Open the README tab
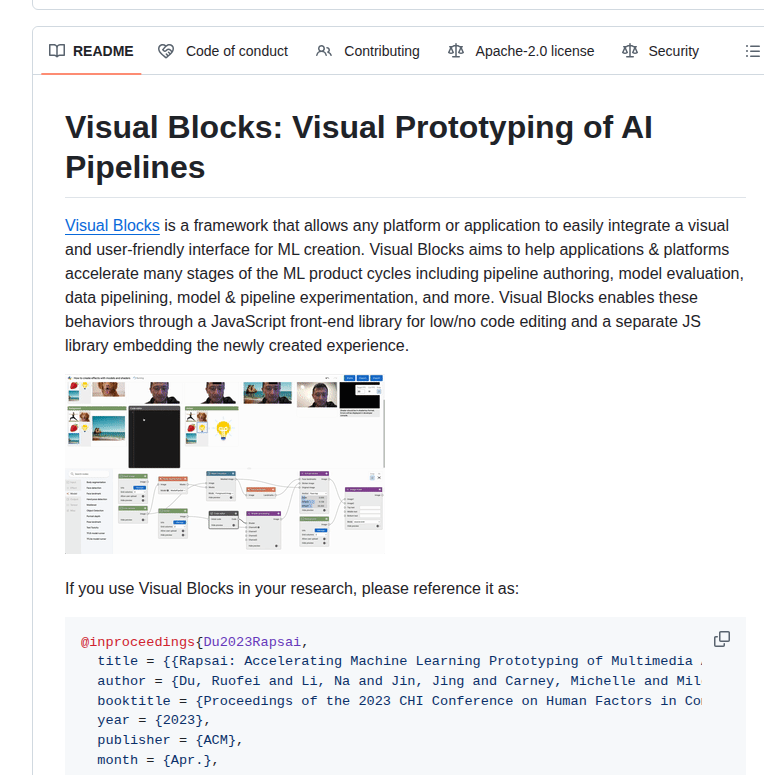 91,51
